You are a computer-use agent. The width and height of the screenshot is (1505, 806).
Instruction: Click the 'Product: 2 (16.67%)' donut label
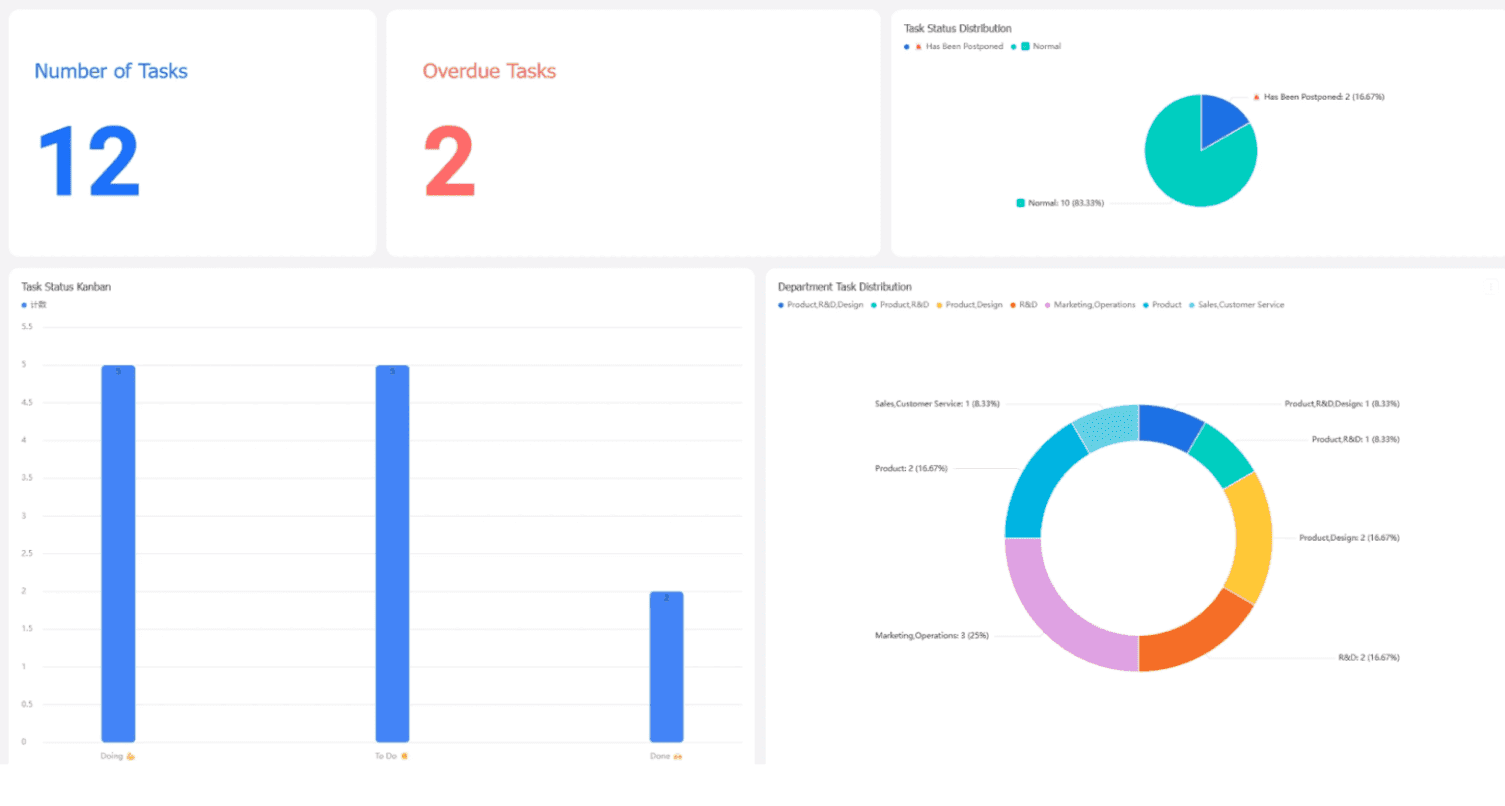(x=911, y=468)
